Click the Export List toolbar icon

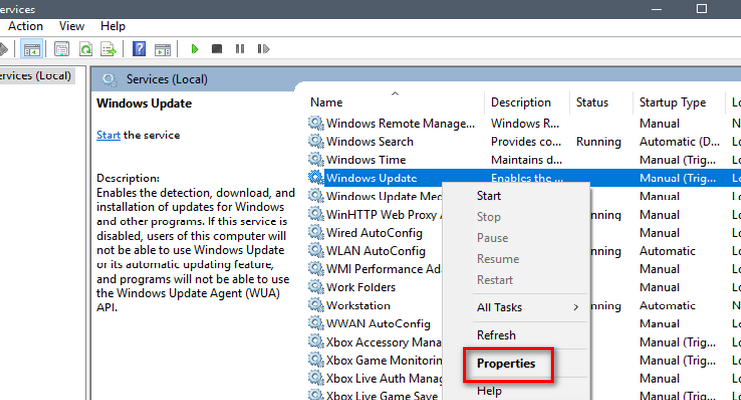[108, 49]
